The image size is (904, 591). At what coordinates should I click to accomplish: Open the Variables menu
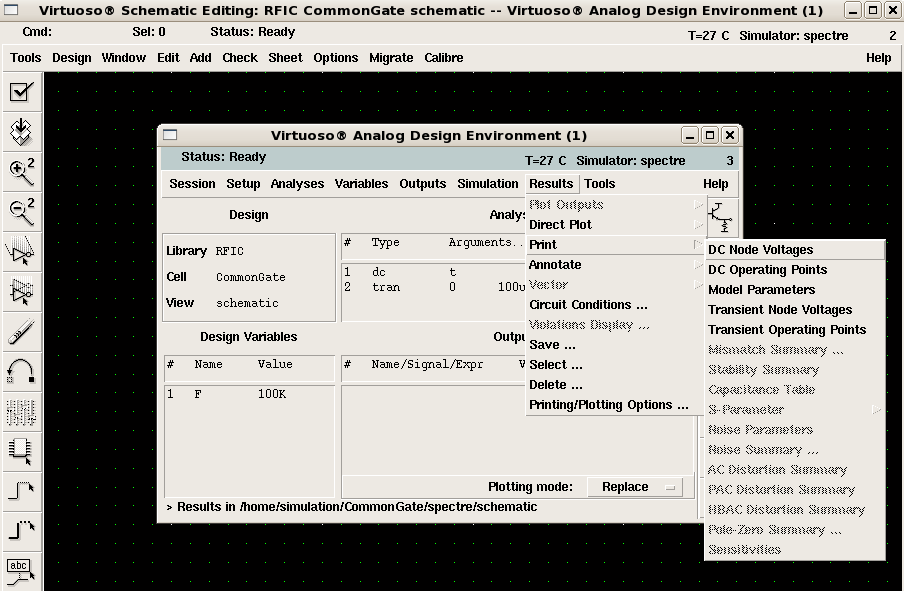pos(361,184)
